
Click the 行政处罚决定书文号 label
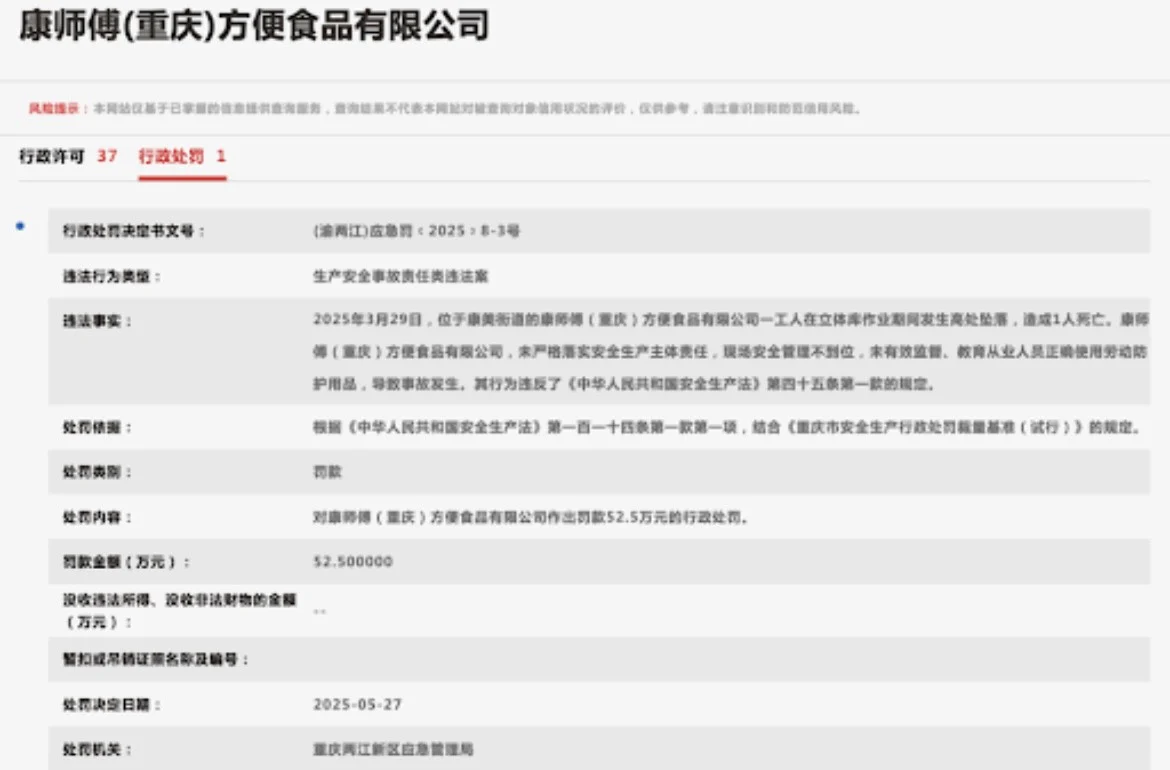click(134, 231)
